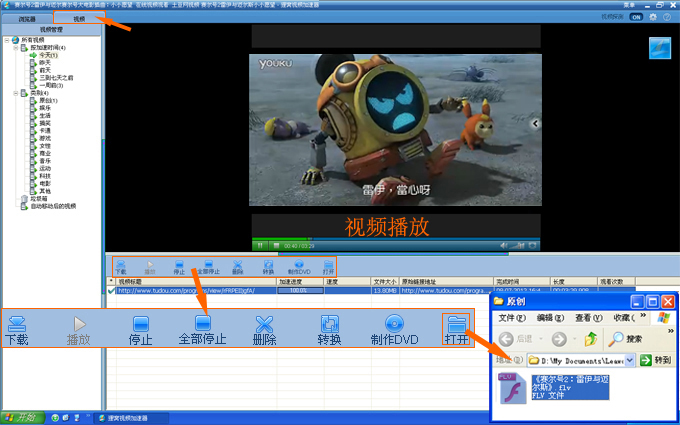
Task: Open the address dropdown in the 原创 window
Action: [630, 360]
